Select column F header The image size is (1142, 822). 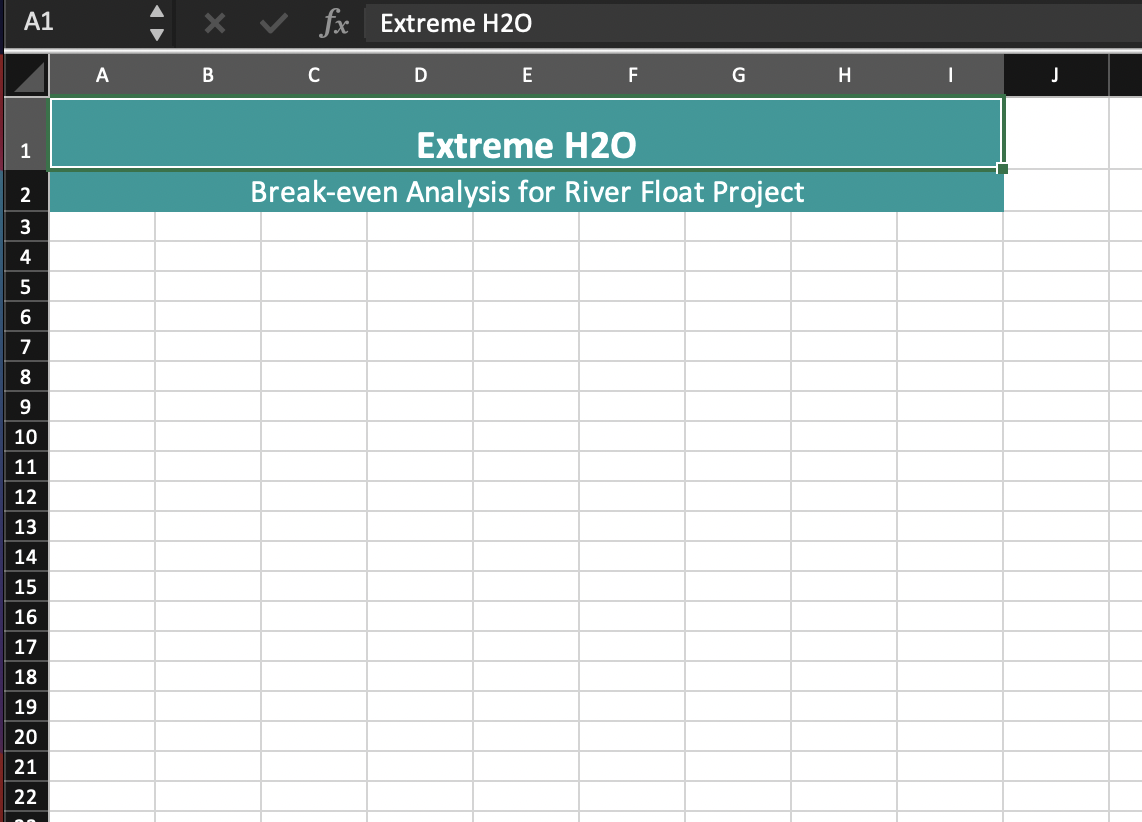tap(632, 75)
